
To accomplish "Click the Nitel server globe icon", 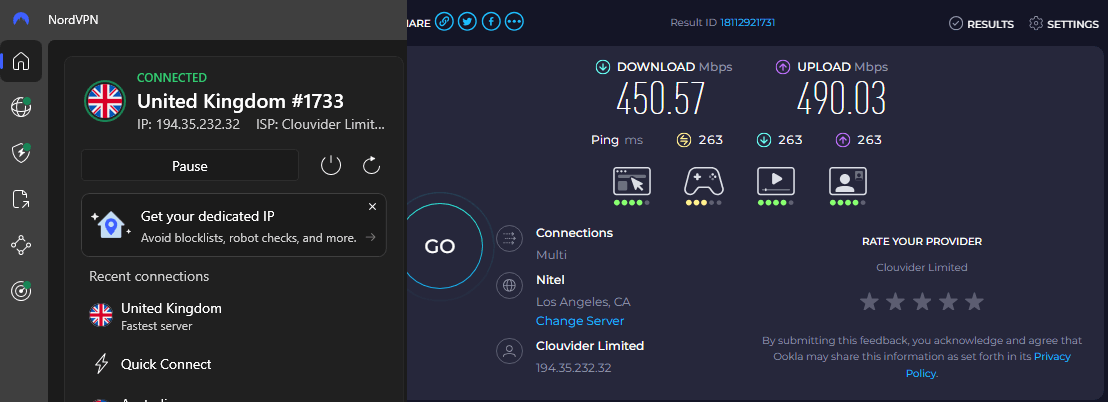I will click(508, 286).
